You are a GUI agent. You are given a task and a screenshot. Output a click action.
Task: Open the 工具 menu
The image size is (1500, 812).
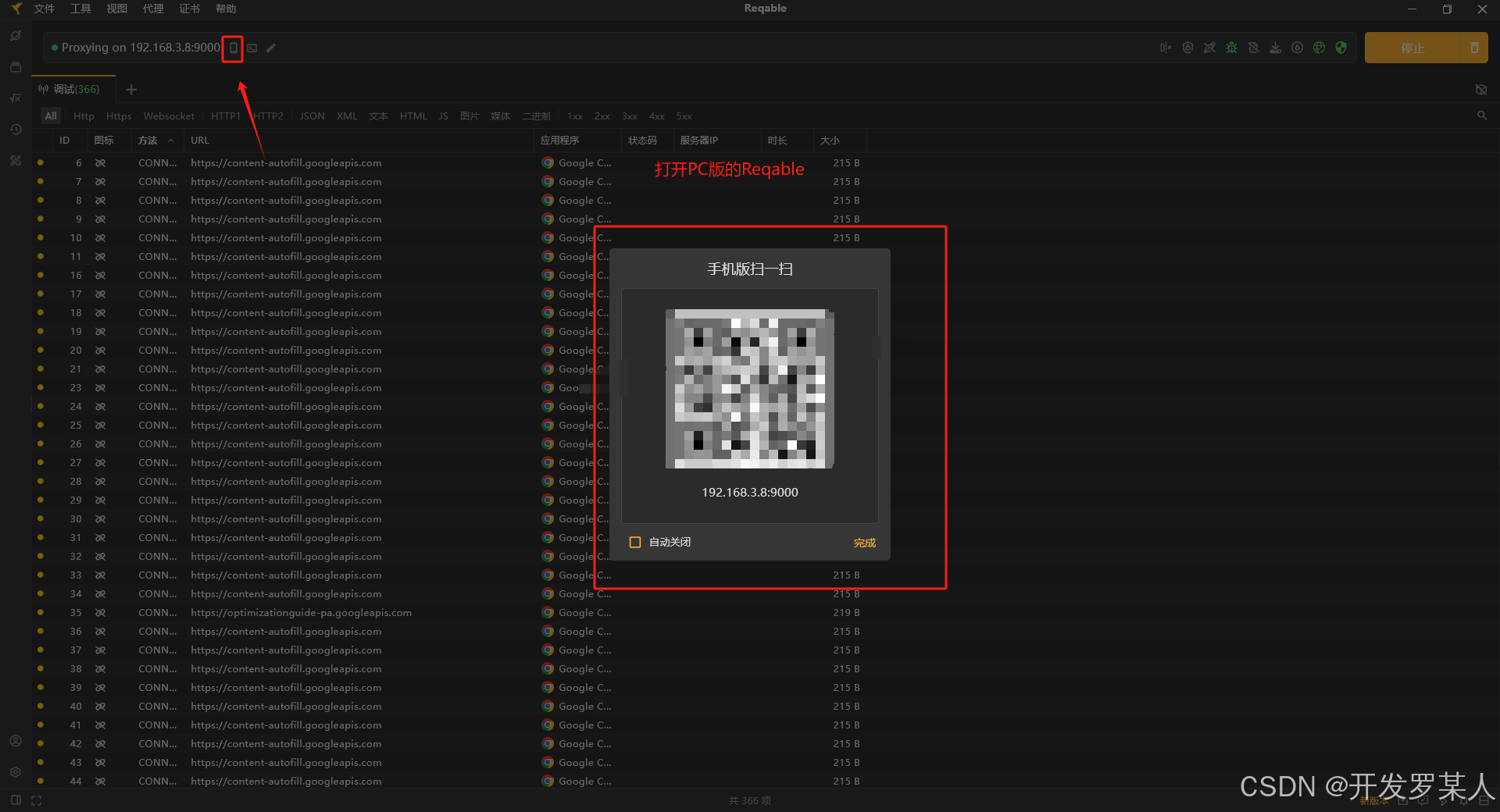pyautogui.click(x=80, y=9)
